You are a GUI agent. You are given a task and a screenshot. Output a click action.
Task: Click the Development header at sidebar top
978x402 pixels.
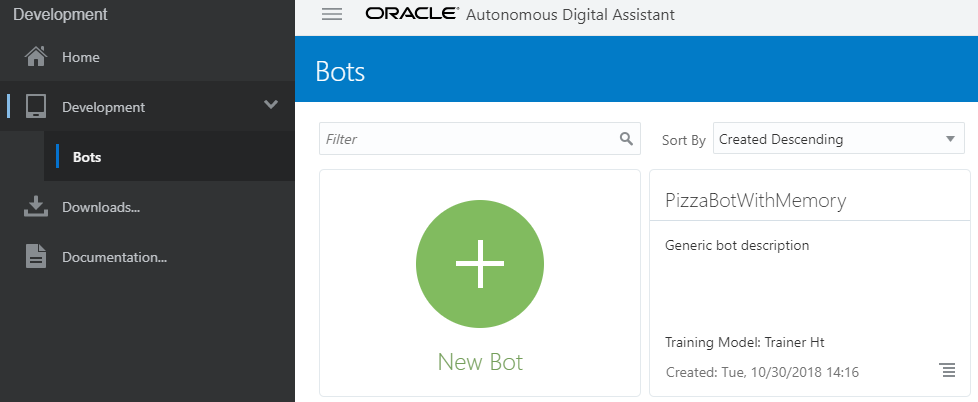tap(61, 14)
